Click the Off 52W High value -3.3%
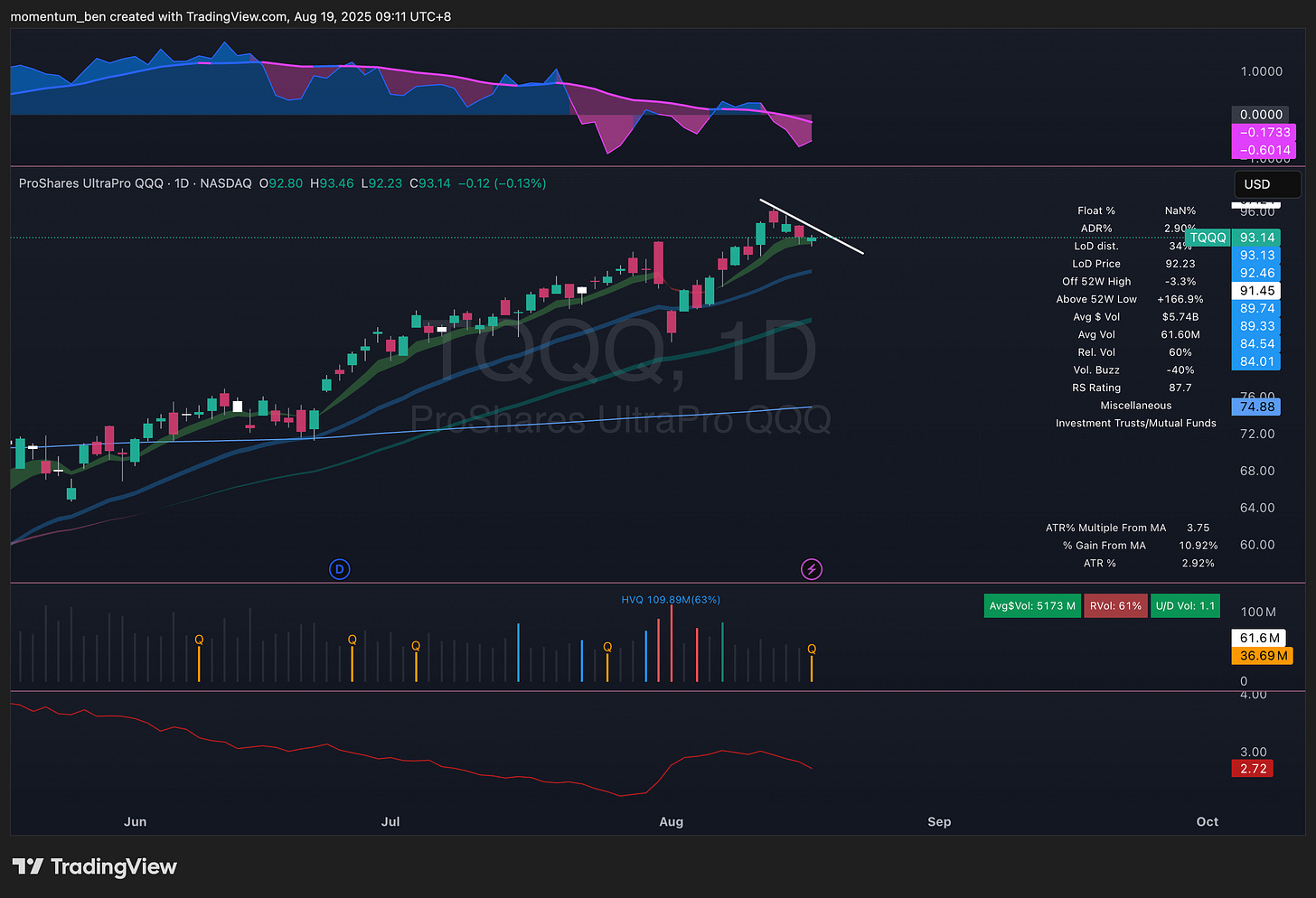Image resolution: width=1316 pixels, height=898 pixels. (x=1180, y=282)
